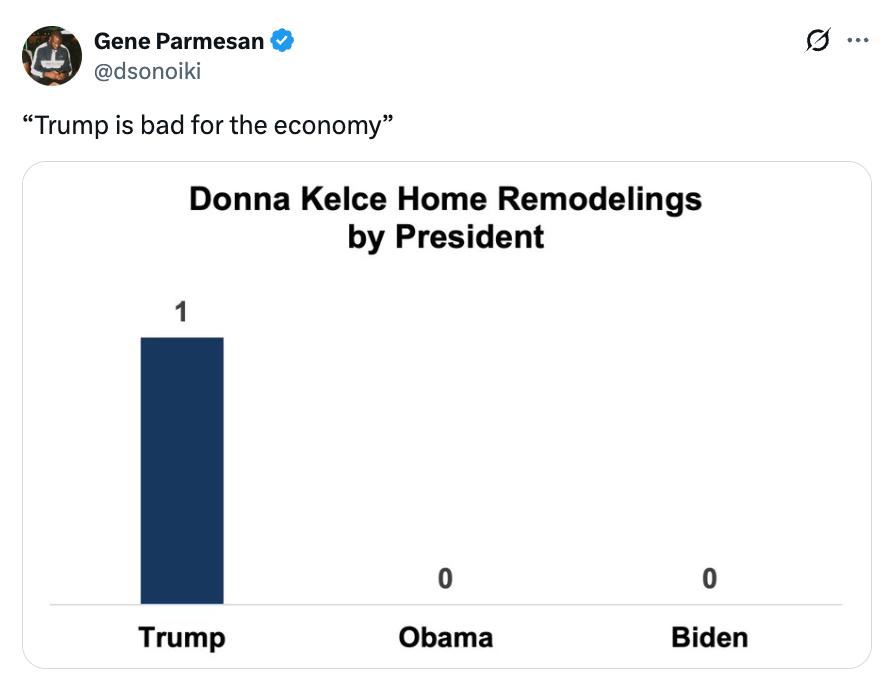Viewport: 890px width, 684px height.
Task: Click the value 1 above Trump bar
Action: click(181, 313)
